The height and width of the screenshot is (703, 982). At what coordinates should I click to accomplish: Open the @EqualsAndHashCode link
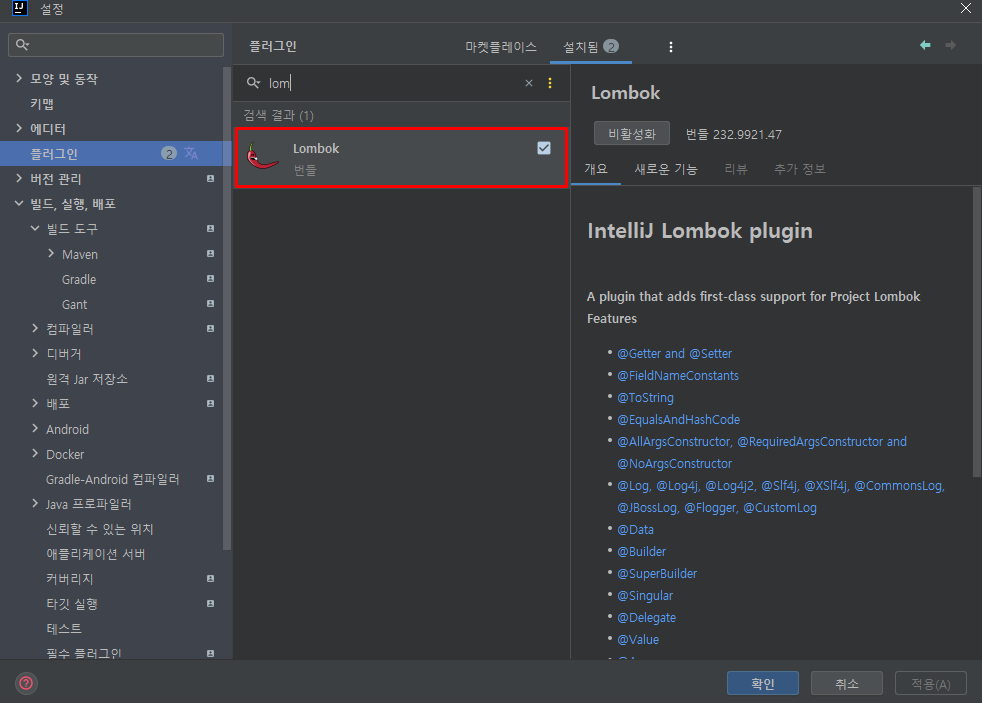(678, 419)
